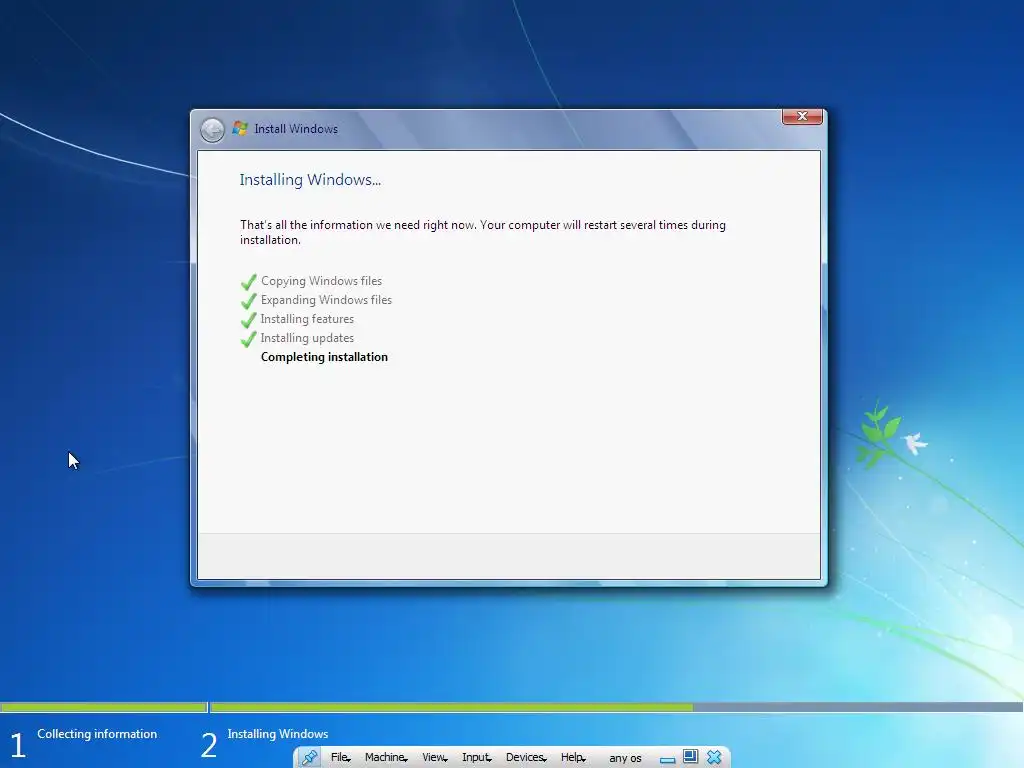Minimize the VM via mini toolbar icon

(x=667, y=760)
